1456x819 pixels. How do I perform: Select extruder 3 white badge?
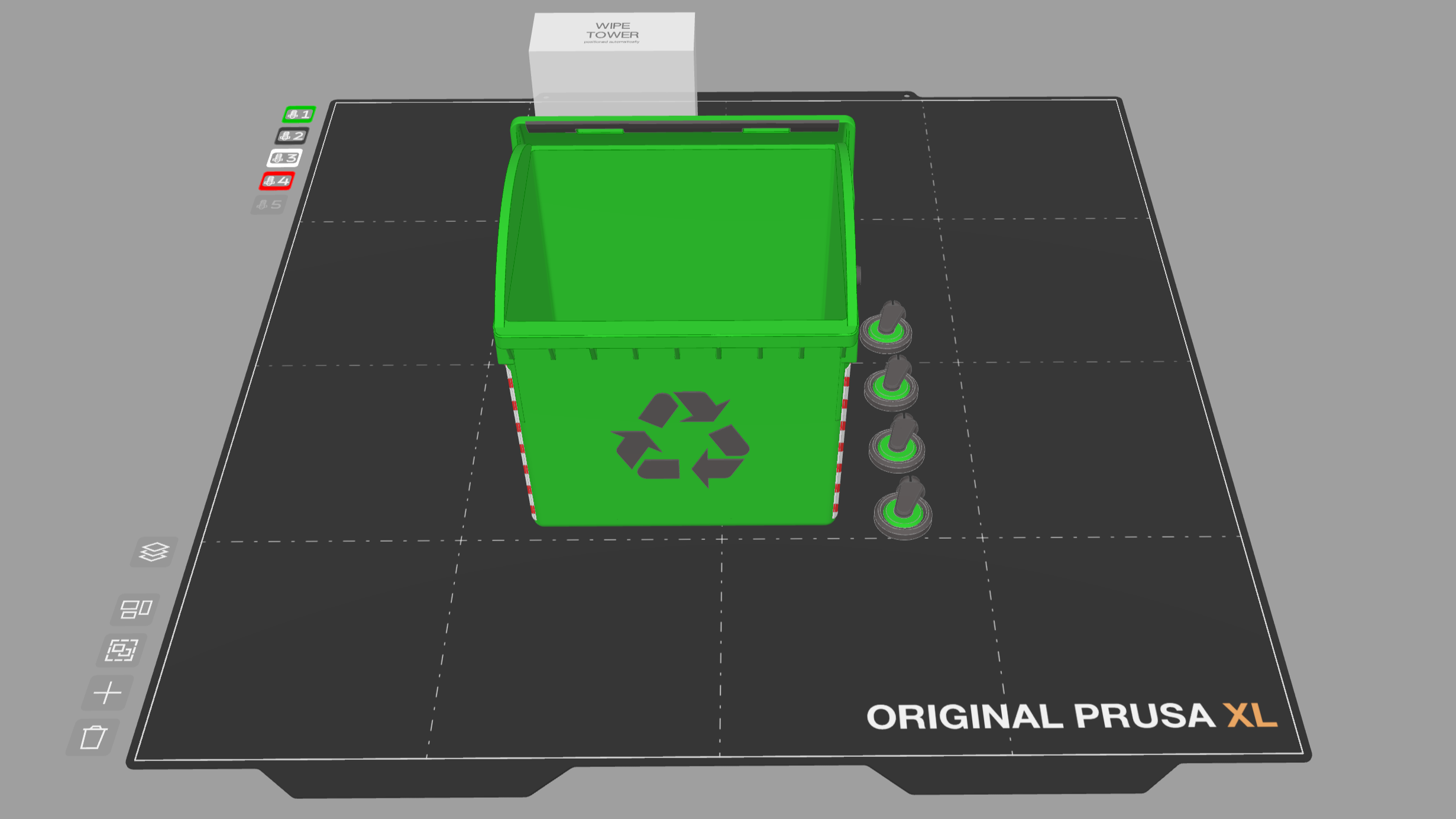pyautogui.click(x=284, y=158)
